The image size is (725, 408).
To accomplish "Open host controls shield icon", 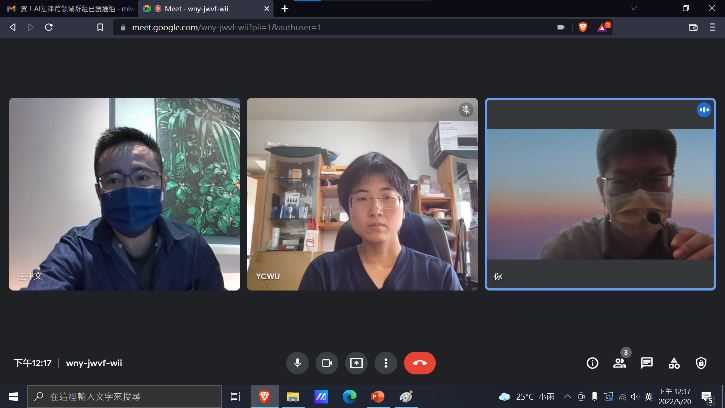I will (x=701, y=363).
